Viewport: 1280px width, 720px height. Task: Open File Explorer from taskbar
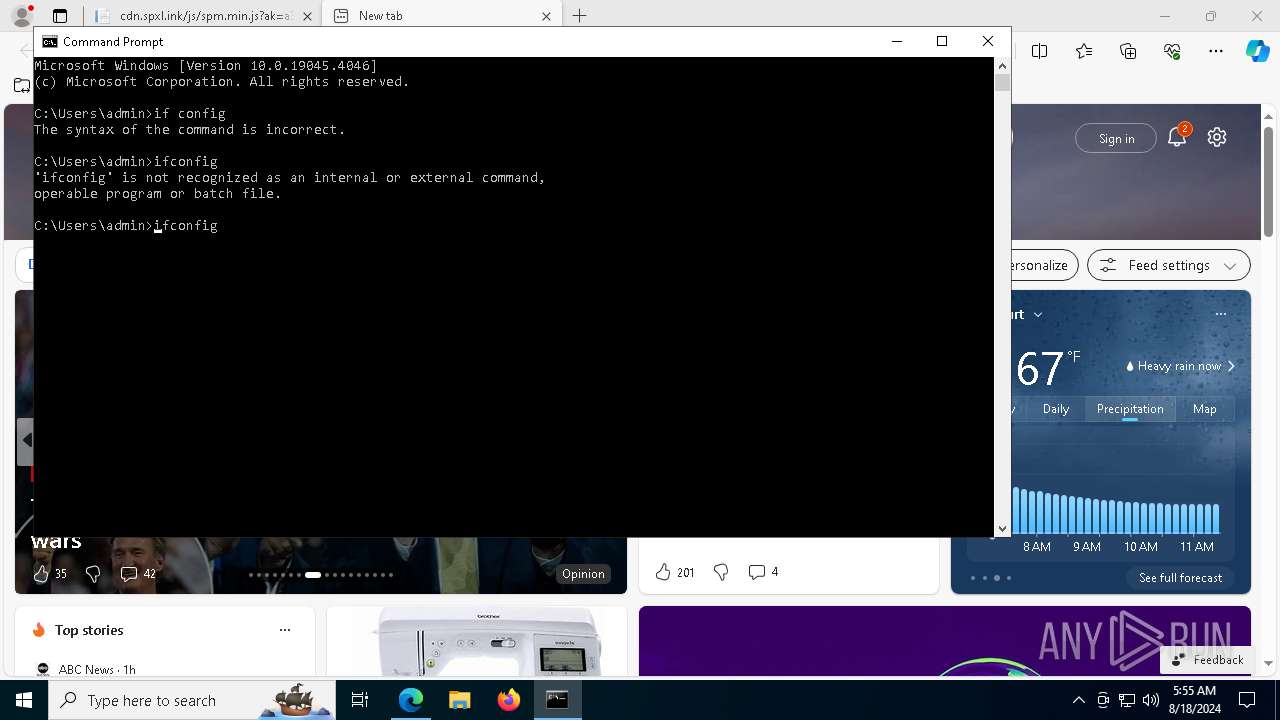click(x=459, y=700)
